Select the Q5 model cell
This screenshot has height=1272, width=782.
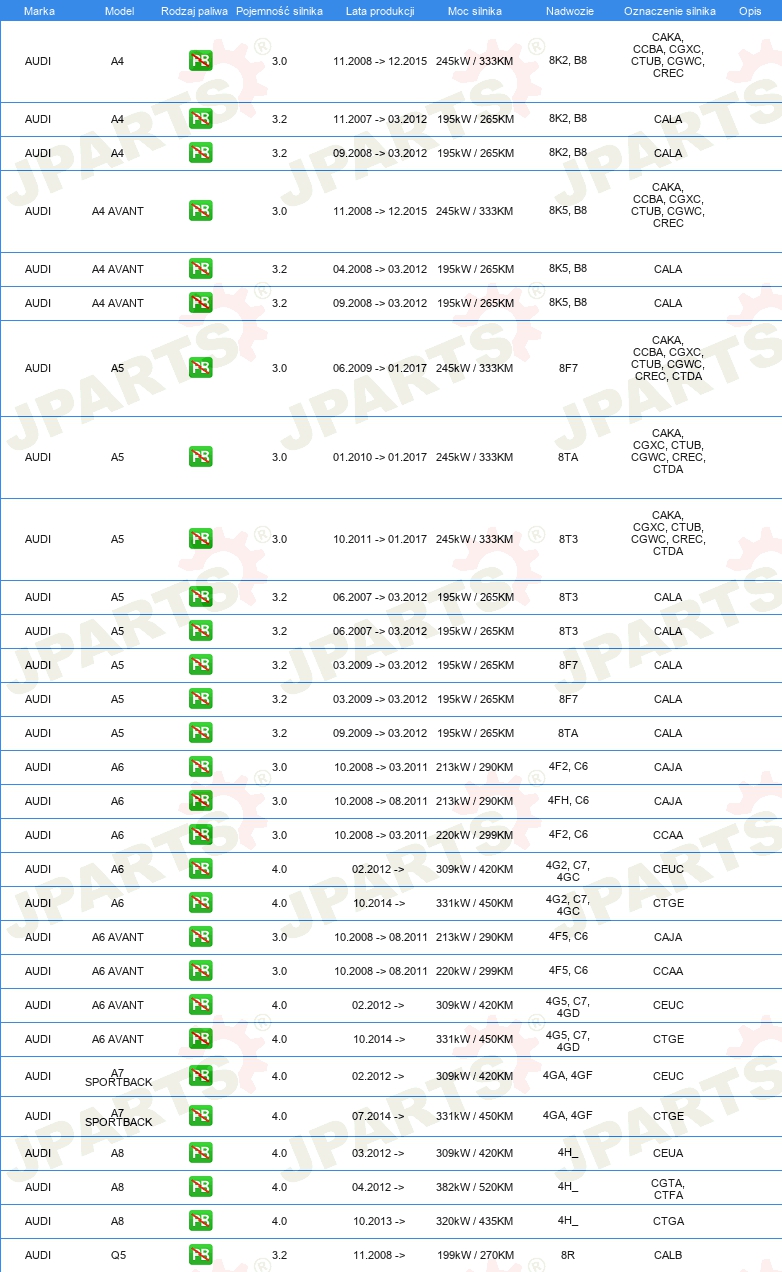[x=118, y=1255]
